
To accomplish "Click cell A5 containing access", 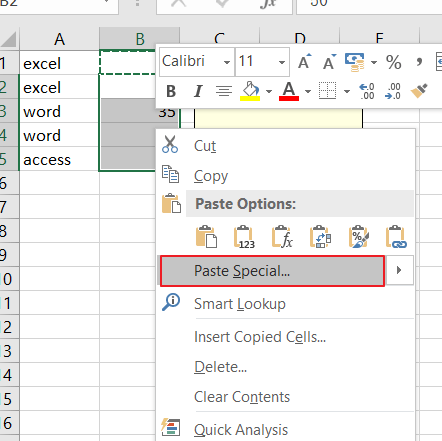I will click(59, 159).
